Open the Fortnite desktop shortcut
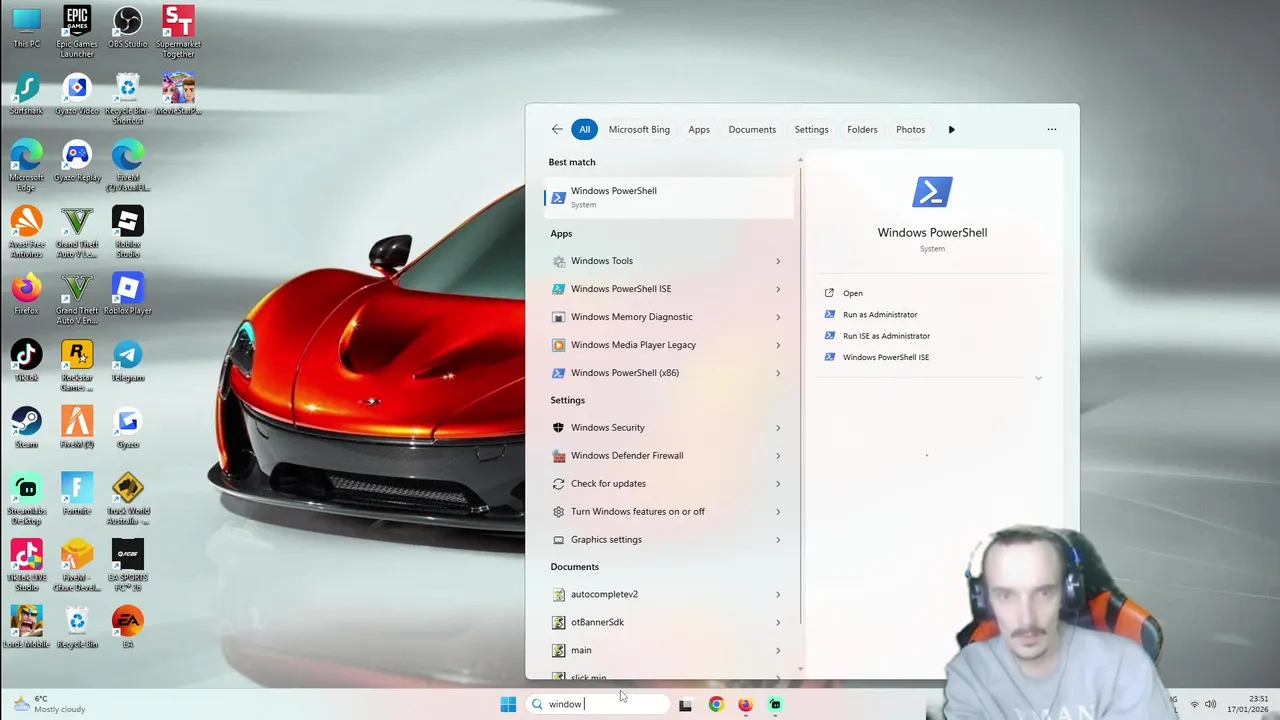The image size is (1280, 720). coord(77,494)
